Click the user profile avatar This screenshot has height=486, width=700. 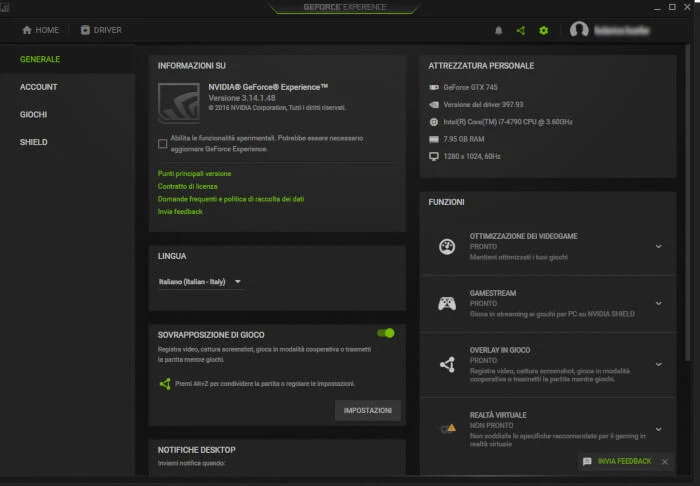click(579, 30)
